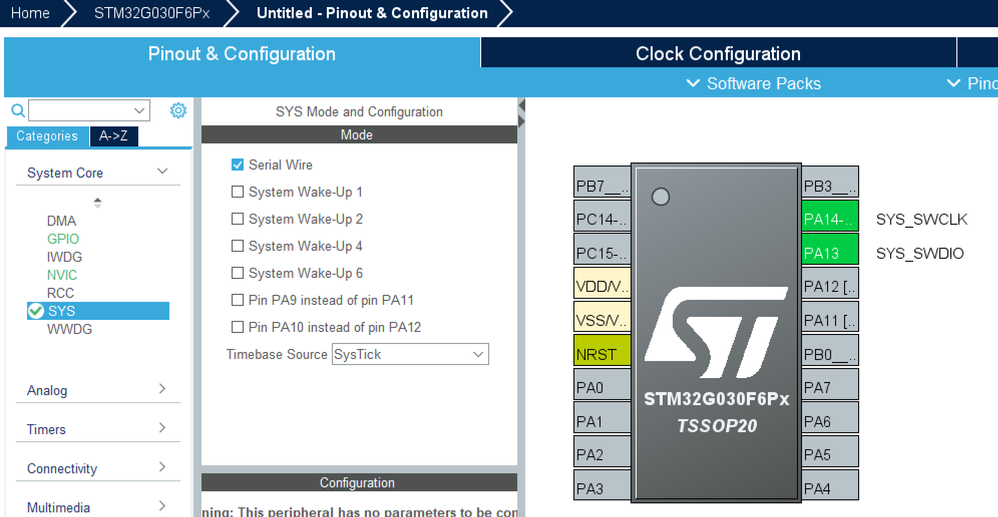998x517 pixels.
Task: Click the SYS_SWDIO pin label
Action: coord(920,253)
